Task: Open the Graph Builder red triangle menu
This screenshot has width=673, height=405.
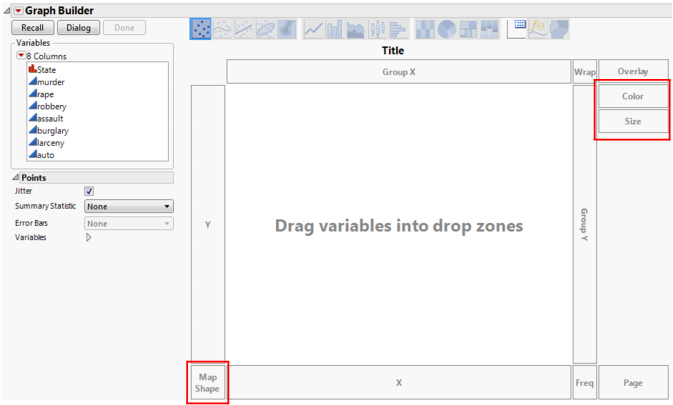Action: click(18, 11)
